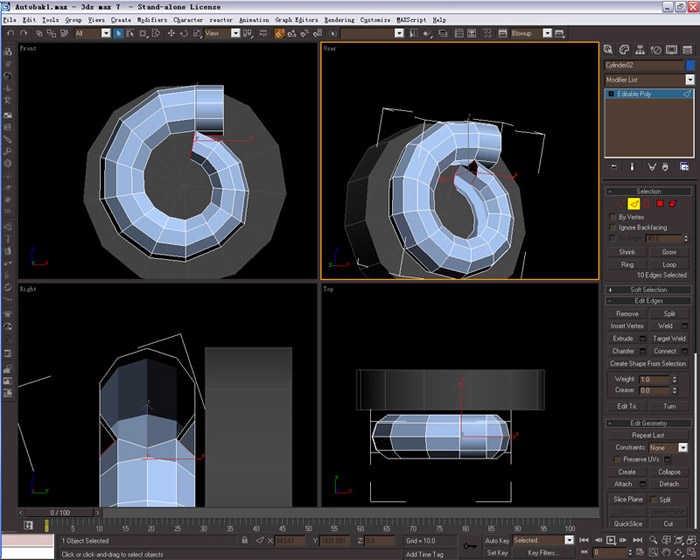Click the Undo arrow in the main toolbar
The height and width of the screenshot is (560, 700).
[11, 33]
